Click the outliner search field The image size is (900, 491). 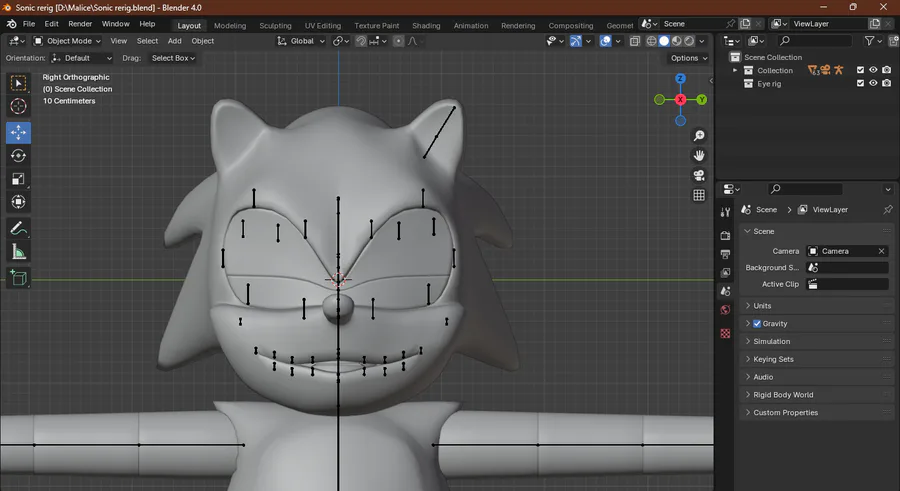(815, 41)
